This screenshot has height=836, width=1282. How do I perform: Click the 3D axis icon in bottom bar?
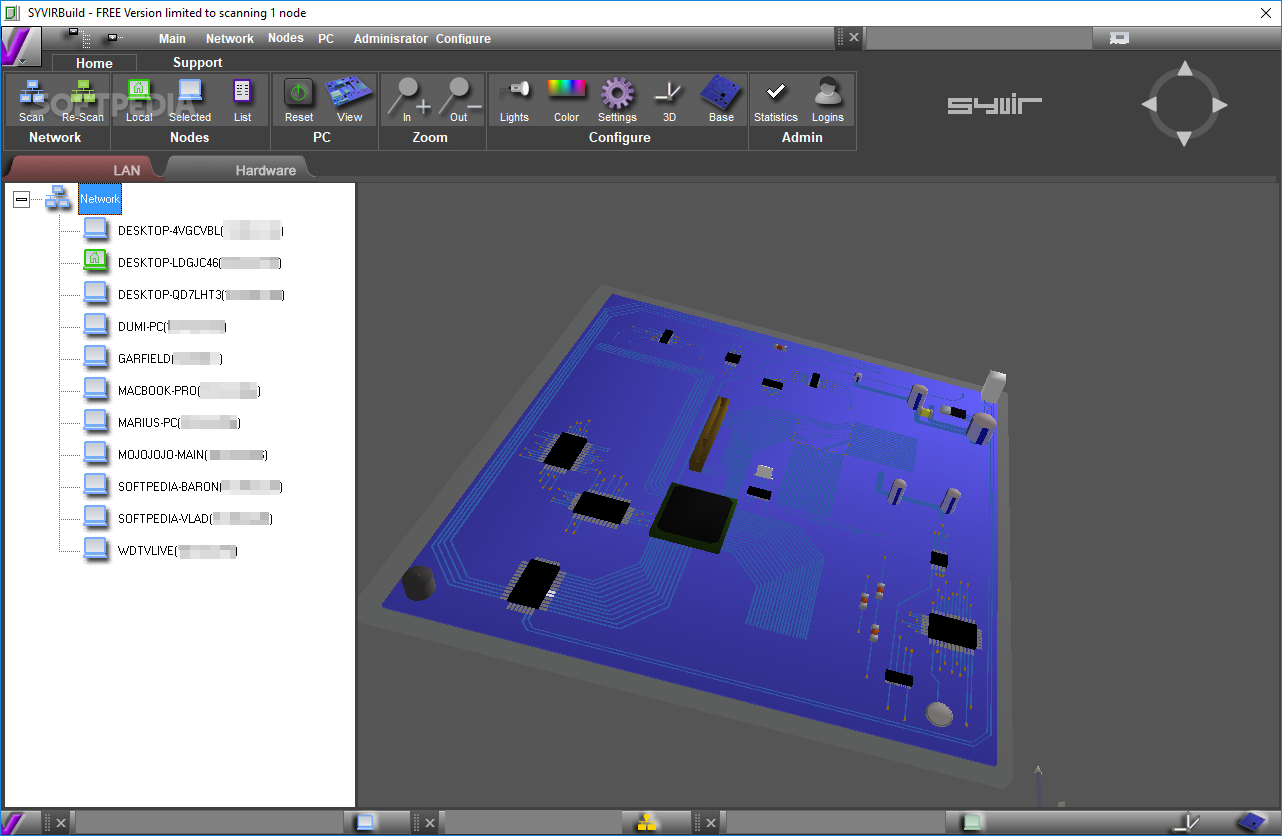[1186, 823]
